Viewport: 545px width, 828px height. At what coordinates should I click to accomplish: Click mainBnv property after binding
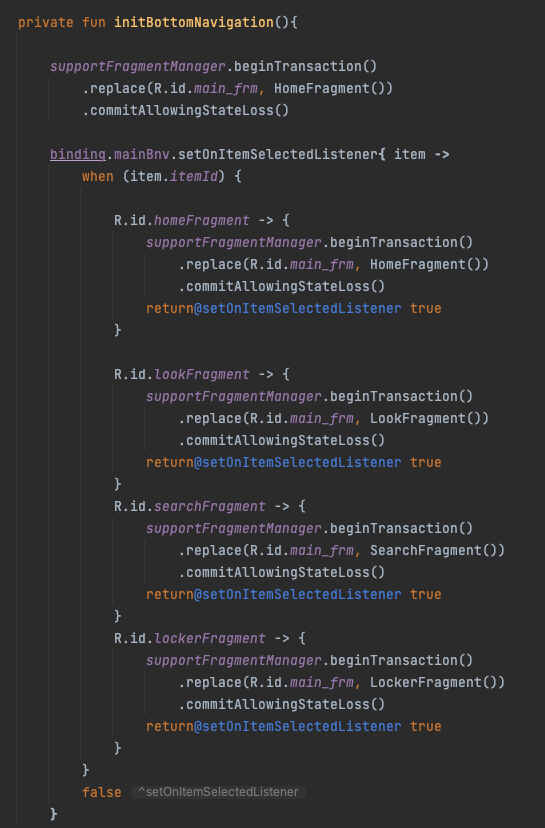click(142, 155)
